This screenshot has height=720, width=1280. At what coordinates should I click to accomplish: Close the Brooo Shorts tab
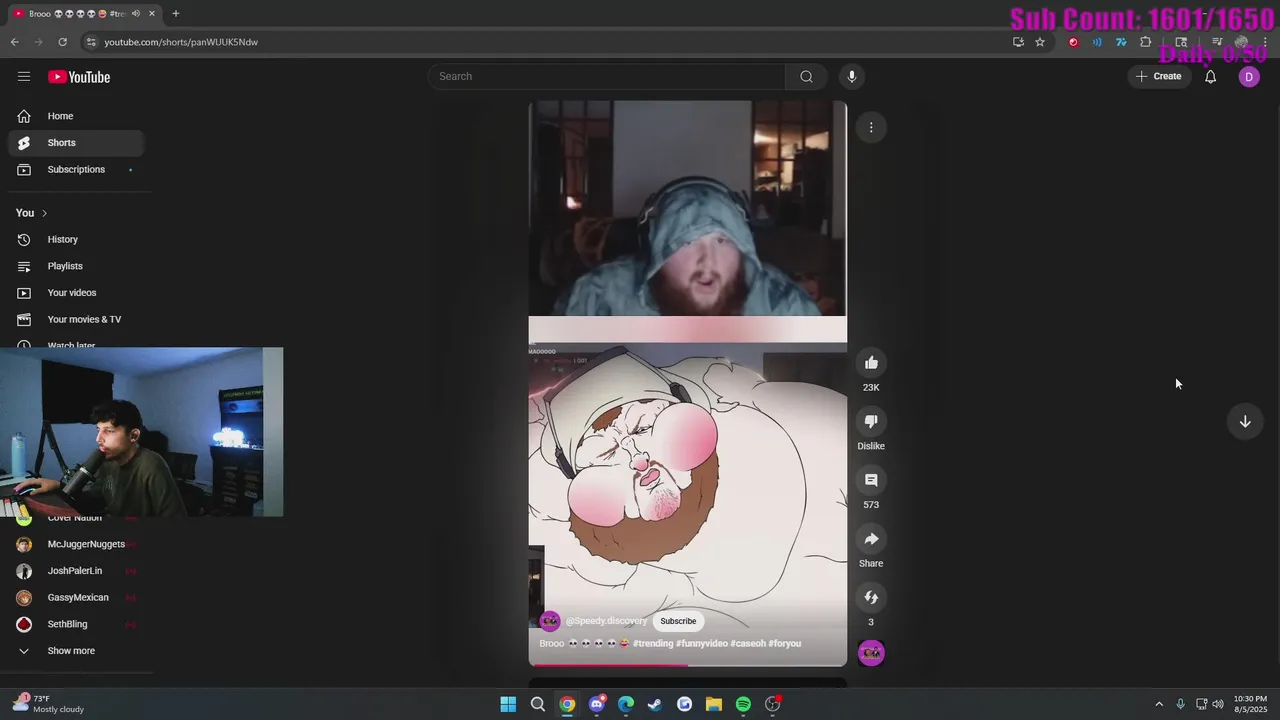[x=152, y=14]
